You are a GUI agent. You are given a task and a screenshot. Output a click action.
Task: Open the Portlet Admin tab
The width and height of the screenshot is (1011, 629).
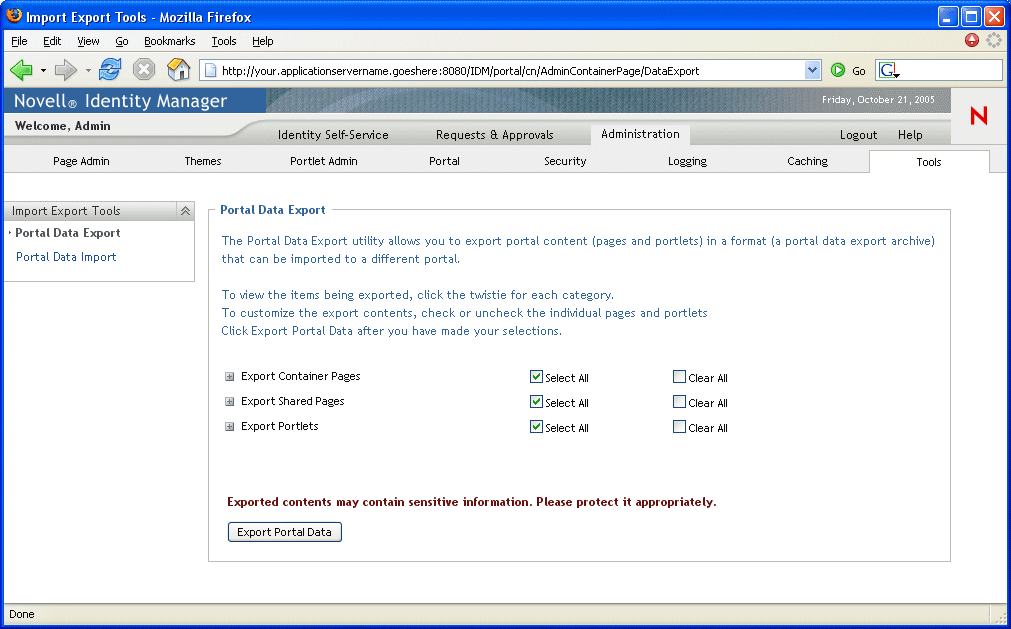(x=324, y=161)
